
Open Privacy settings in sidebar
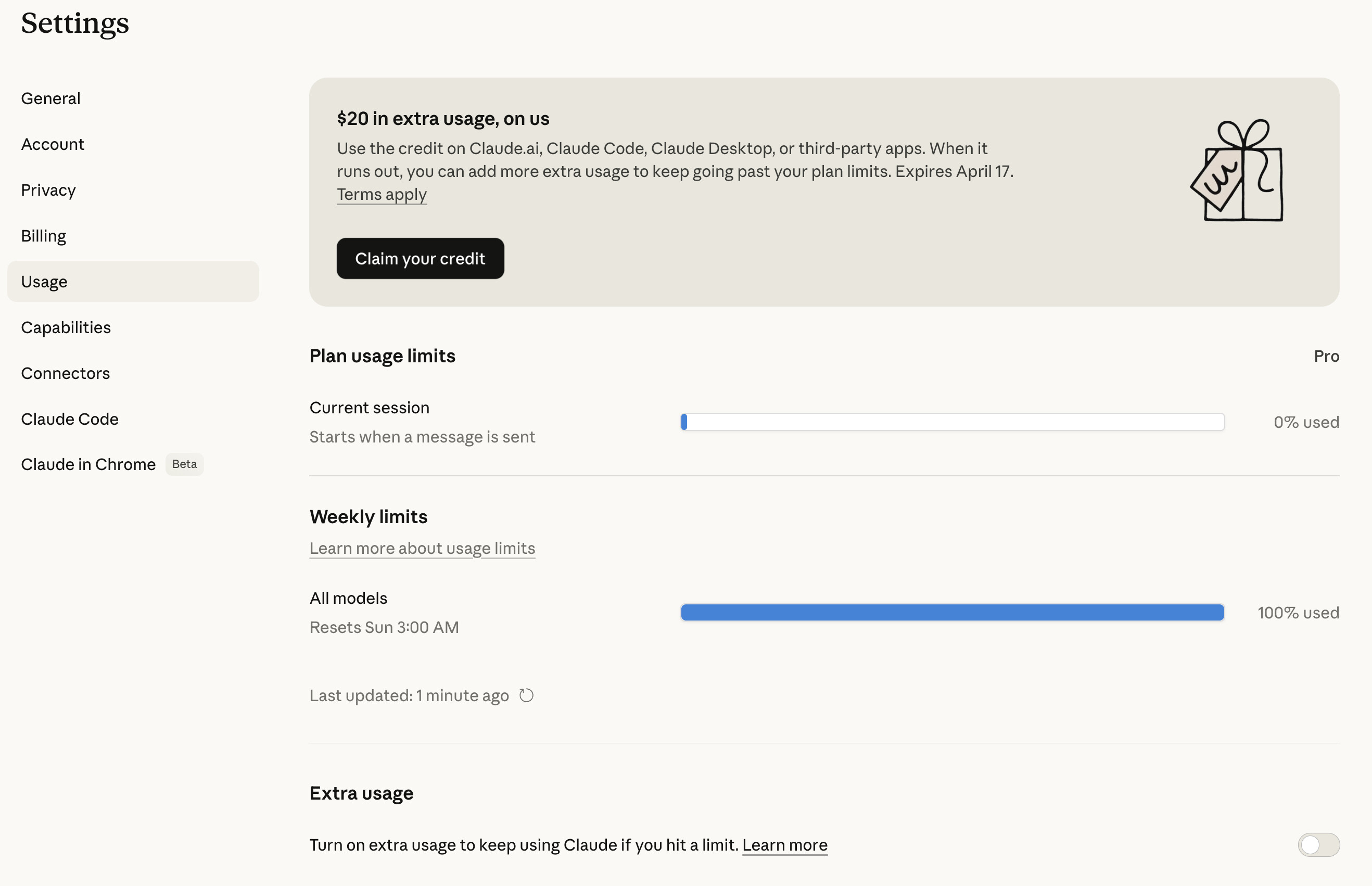[x=48, y=190]
